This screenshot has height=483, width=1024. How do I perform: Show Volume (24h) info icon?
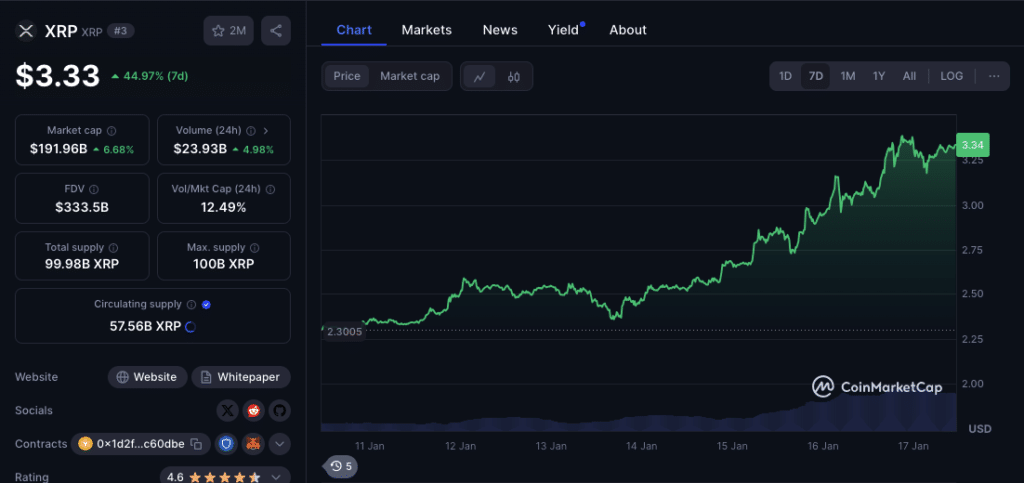(251, 131)
